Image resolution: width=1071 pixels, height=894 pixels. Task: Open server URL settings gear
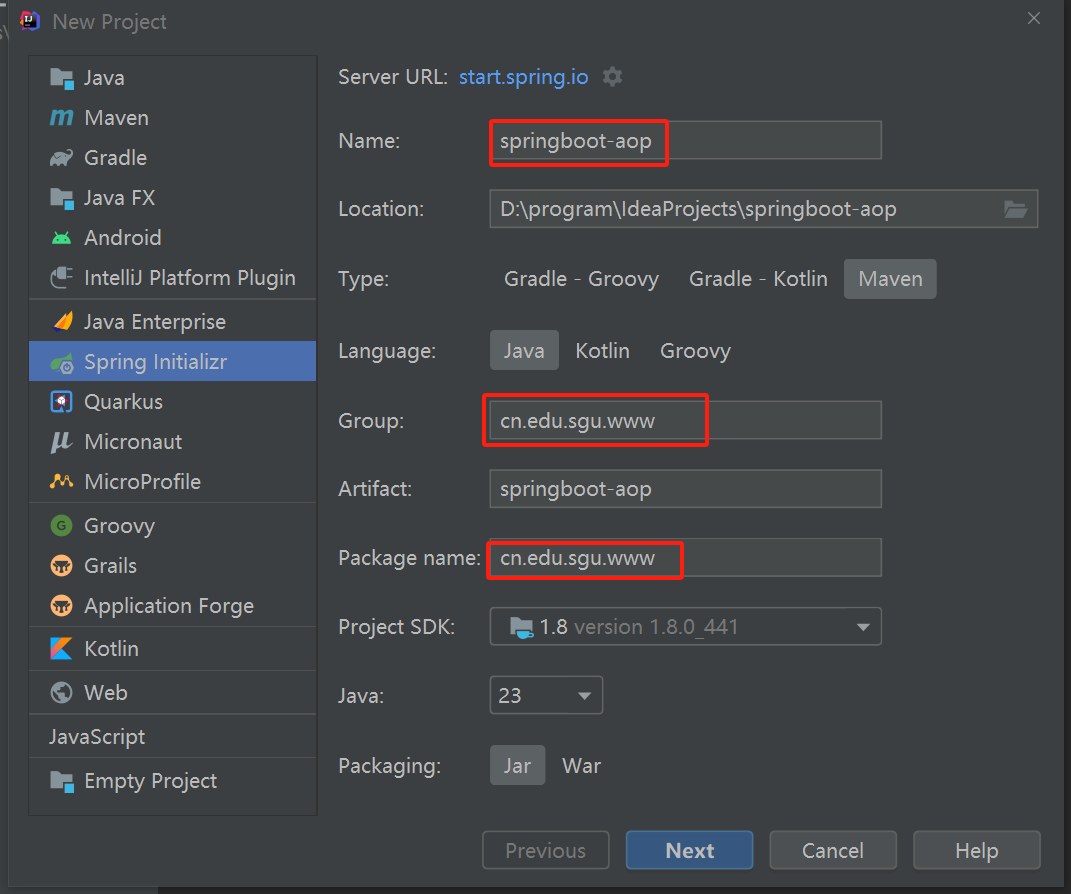pyautogui.click(x=613, y=76)
